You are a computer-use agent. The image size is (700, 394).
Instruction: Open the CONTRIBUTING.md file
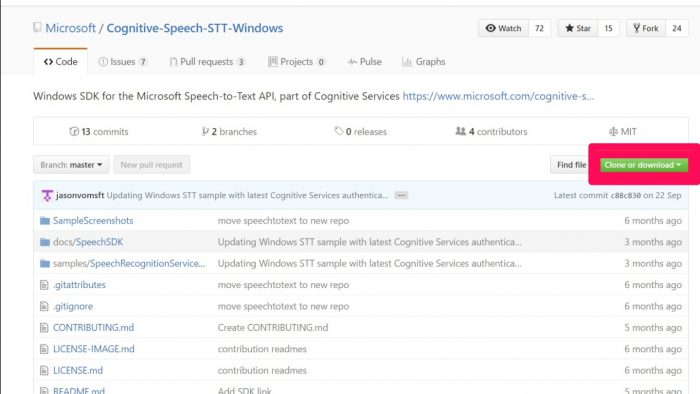[93, 328]
